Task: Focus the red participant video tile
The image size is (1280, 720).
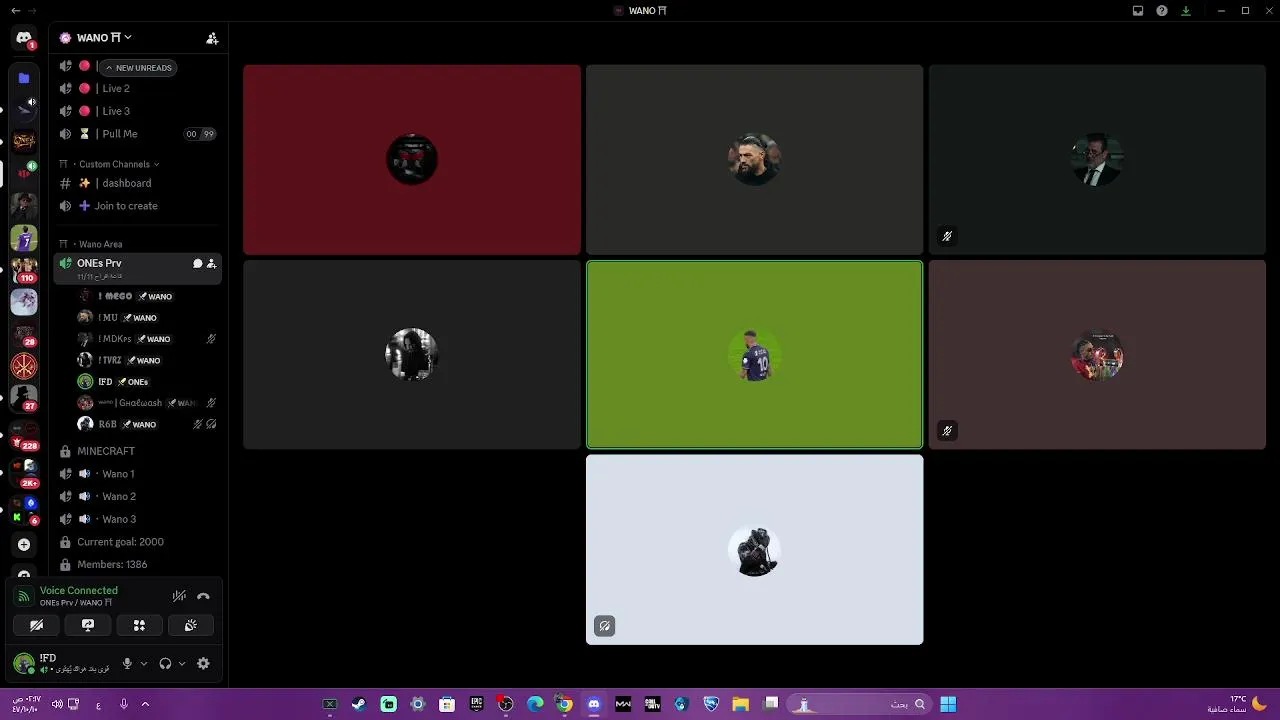Action: coord(412,160)
